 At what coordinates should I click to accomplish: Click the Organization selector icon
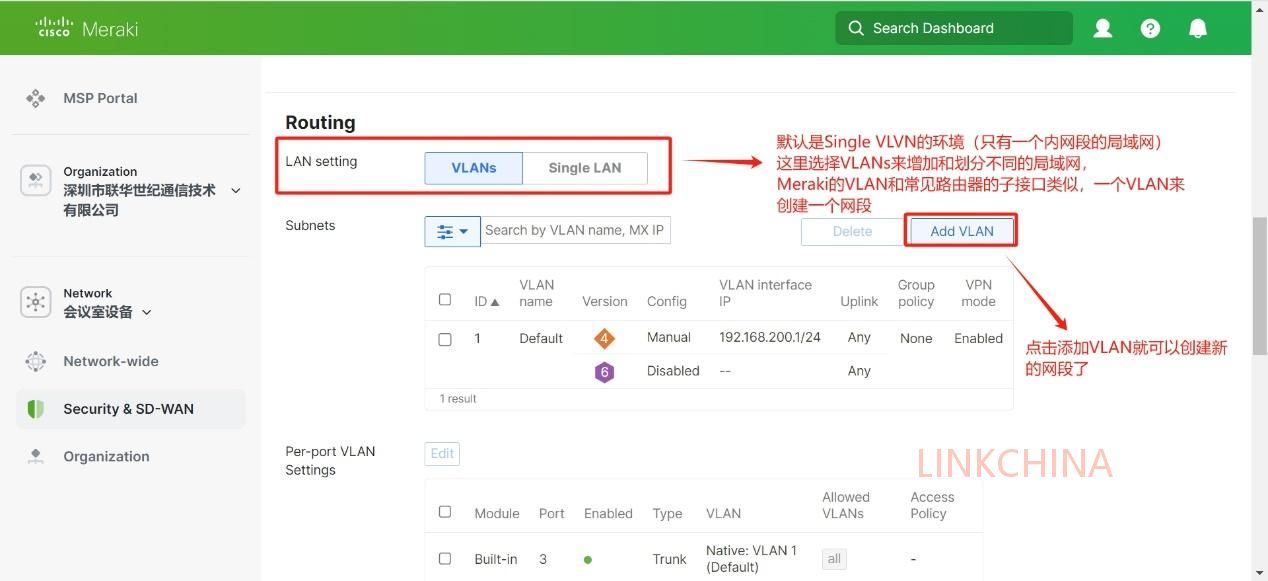click(x=36, y=180)
